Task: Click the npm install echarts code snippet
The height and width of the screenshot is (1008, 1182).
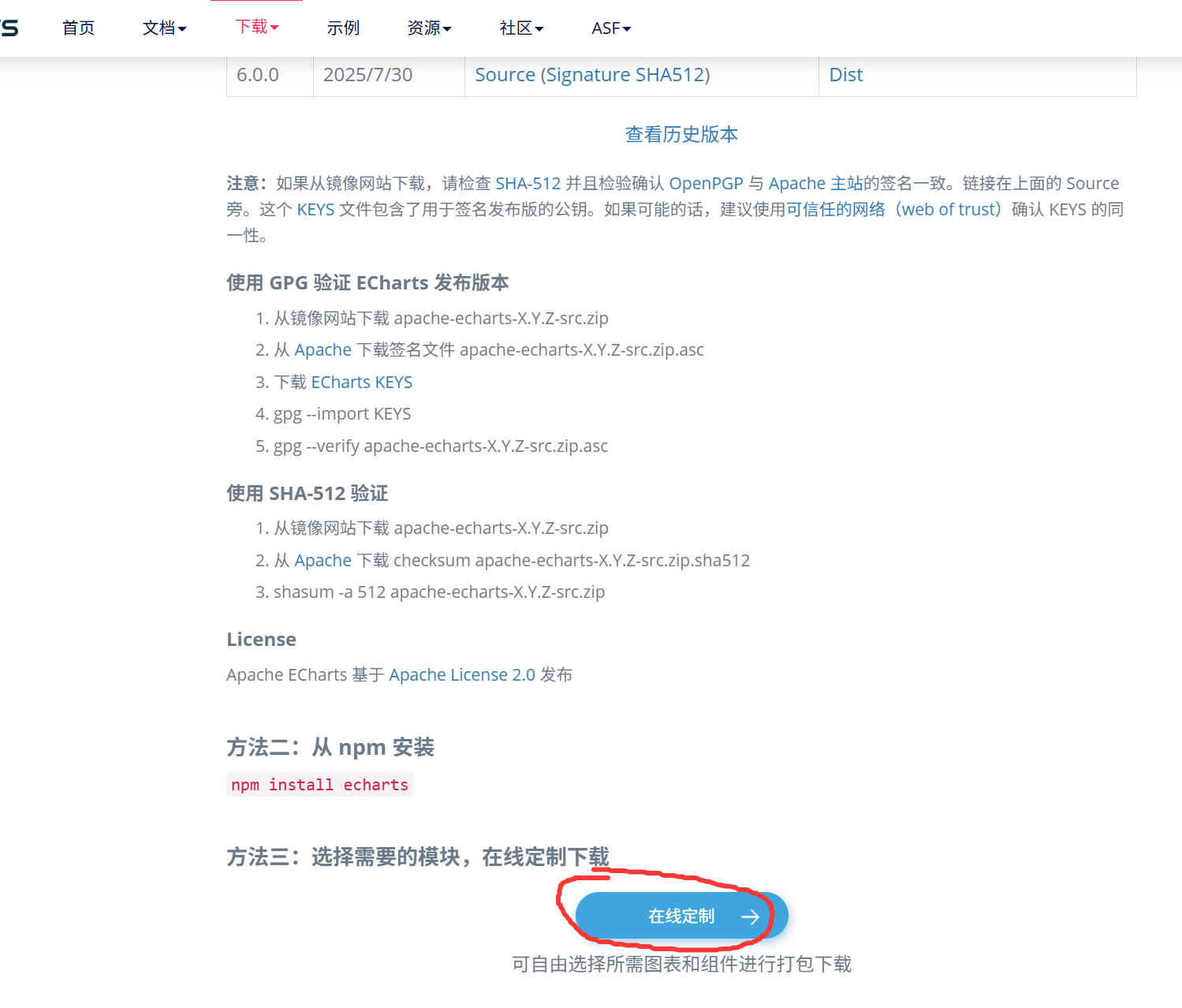Action: pos(319,785)
